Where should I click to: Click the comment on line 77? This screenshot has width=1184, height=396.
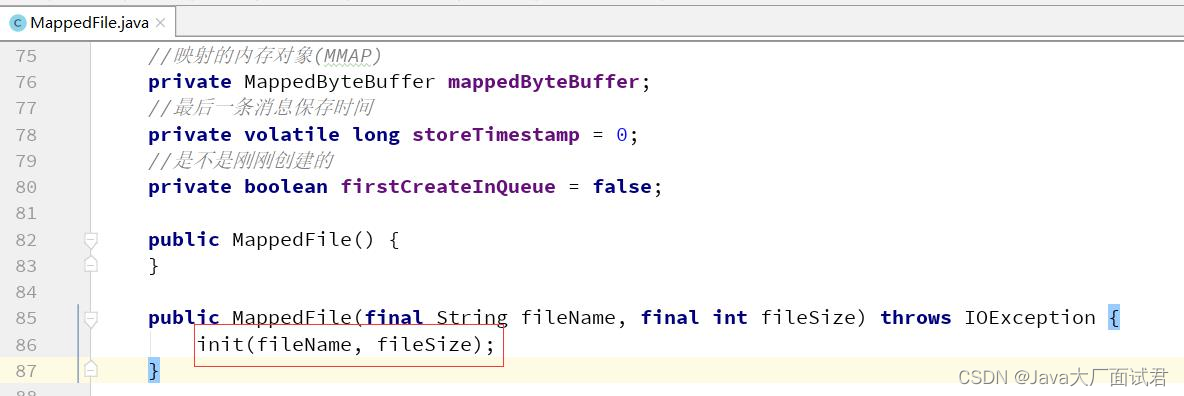coord(261,108)
